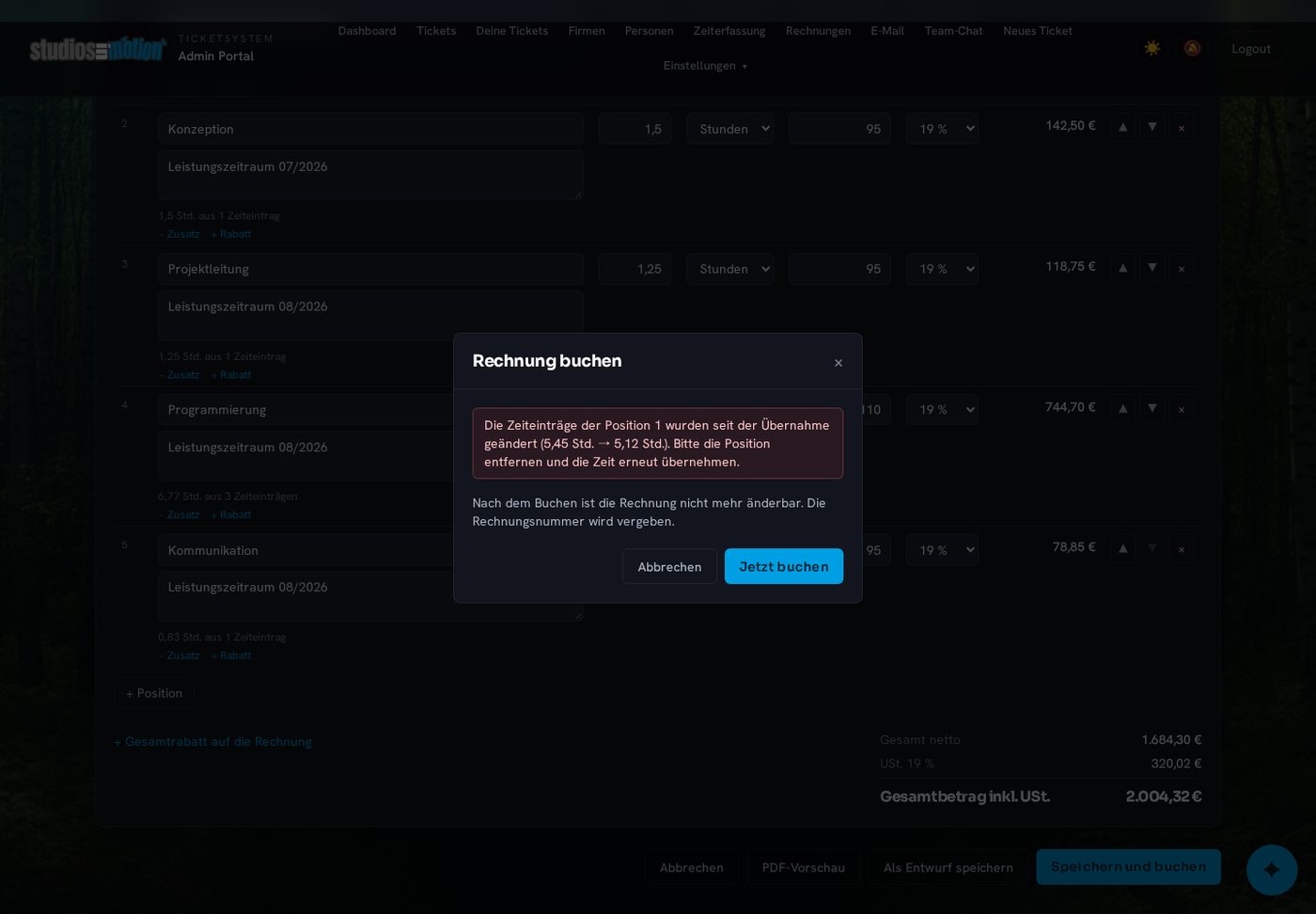Click Speichern und buchen in the footer

(1128, 867)
